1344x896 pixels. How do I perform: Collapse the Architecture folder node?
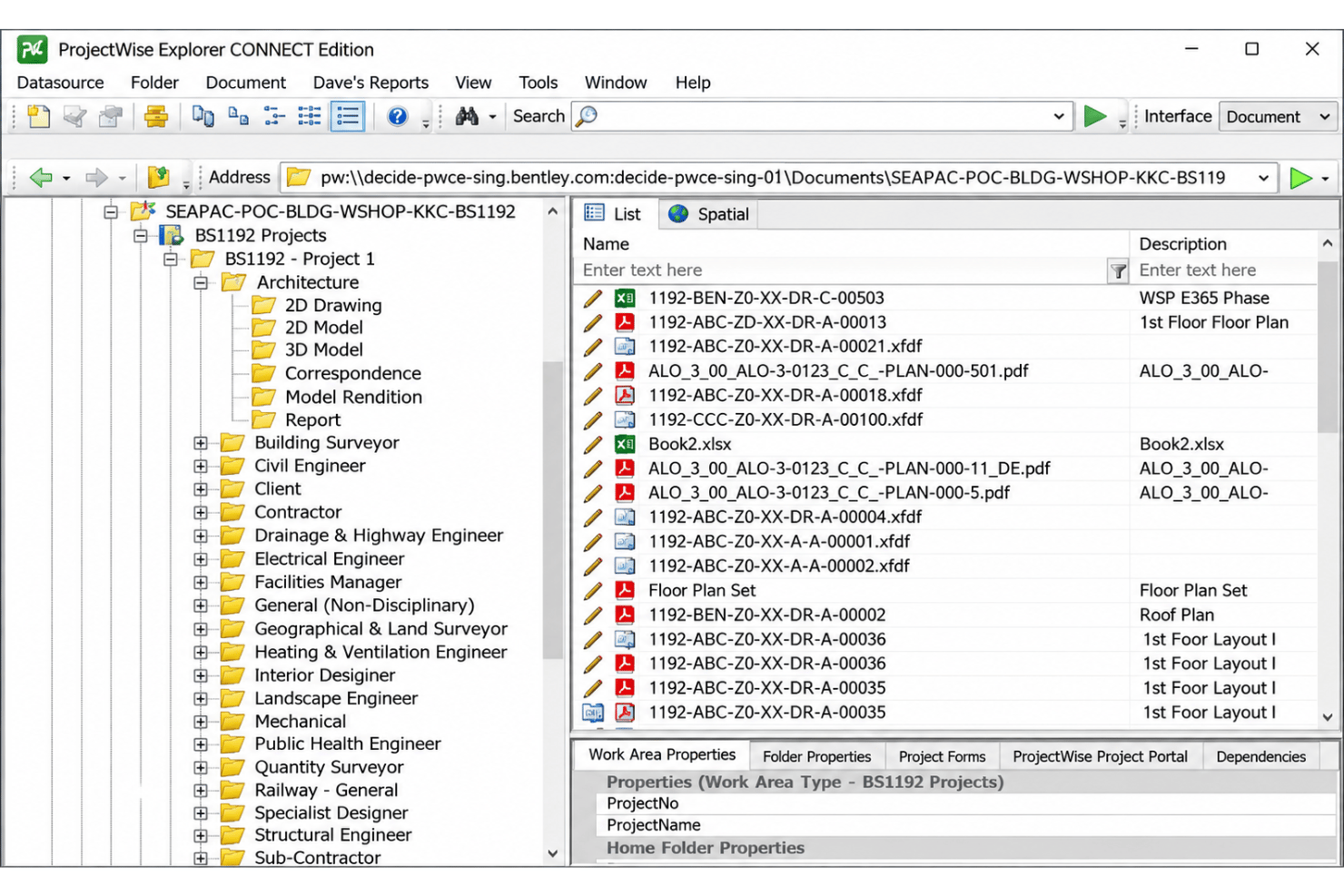201,282
